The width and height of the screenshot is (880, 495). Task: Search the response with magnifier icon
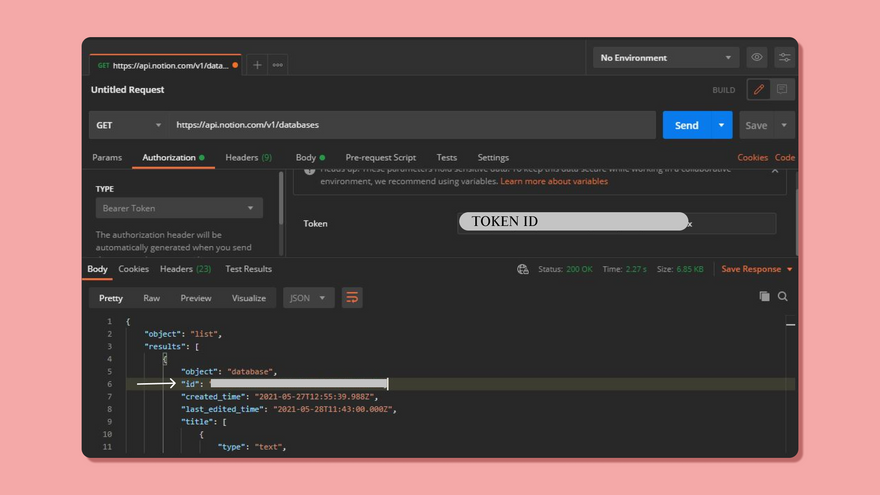click(783, 297)
